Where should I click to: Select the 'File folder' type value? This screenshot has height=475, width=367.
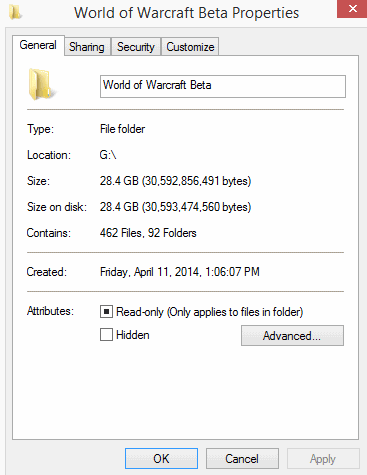coord(122,129)
